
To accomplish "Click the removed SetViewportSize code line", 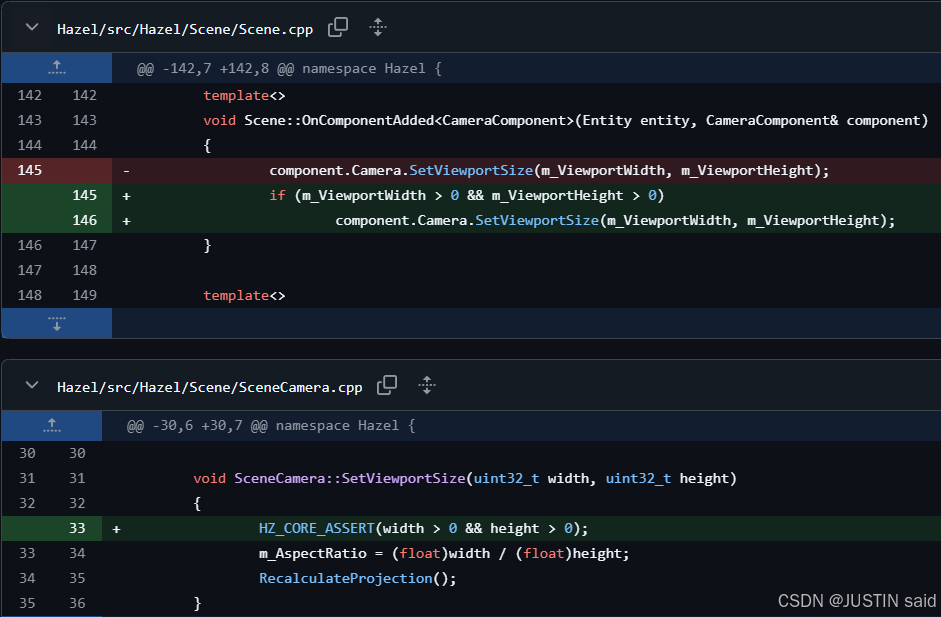I will (549, 170).
